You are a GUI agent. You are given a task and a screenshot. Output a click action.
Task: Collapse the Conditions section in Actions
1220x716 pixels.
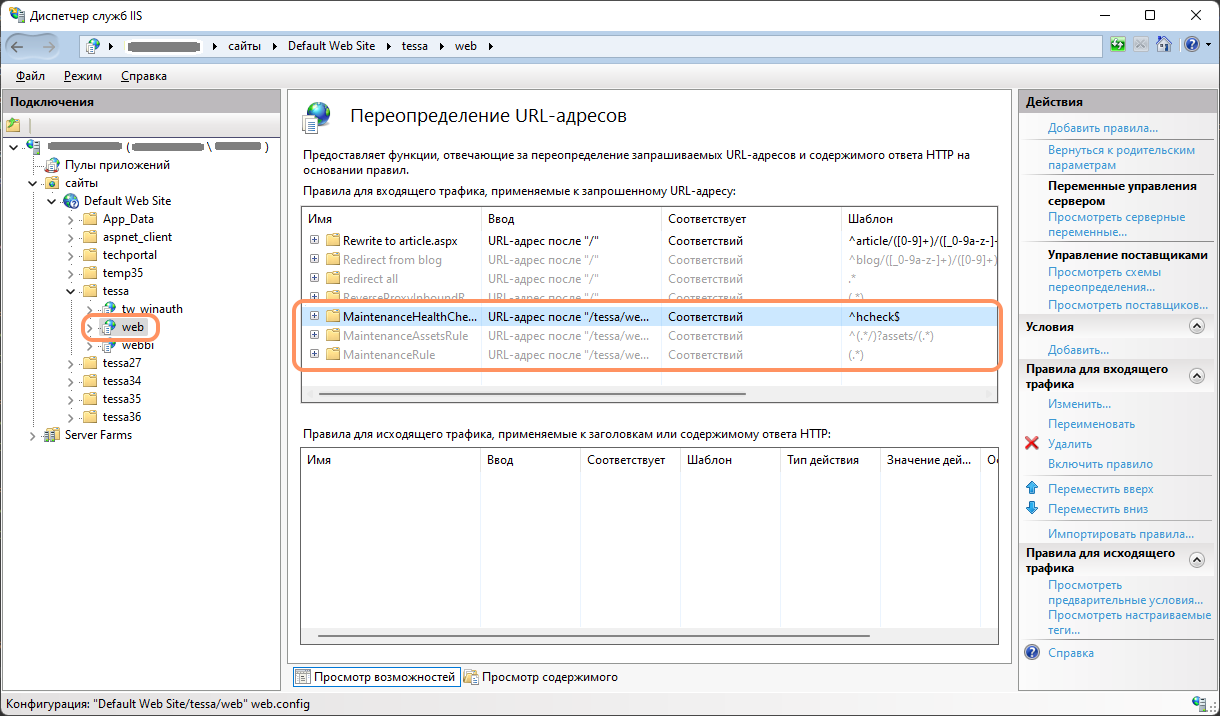point(1196,326)
